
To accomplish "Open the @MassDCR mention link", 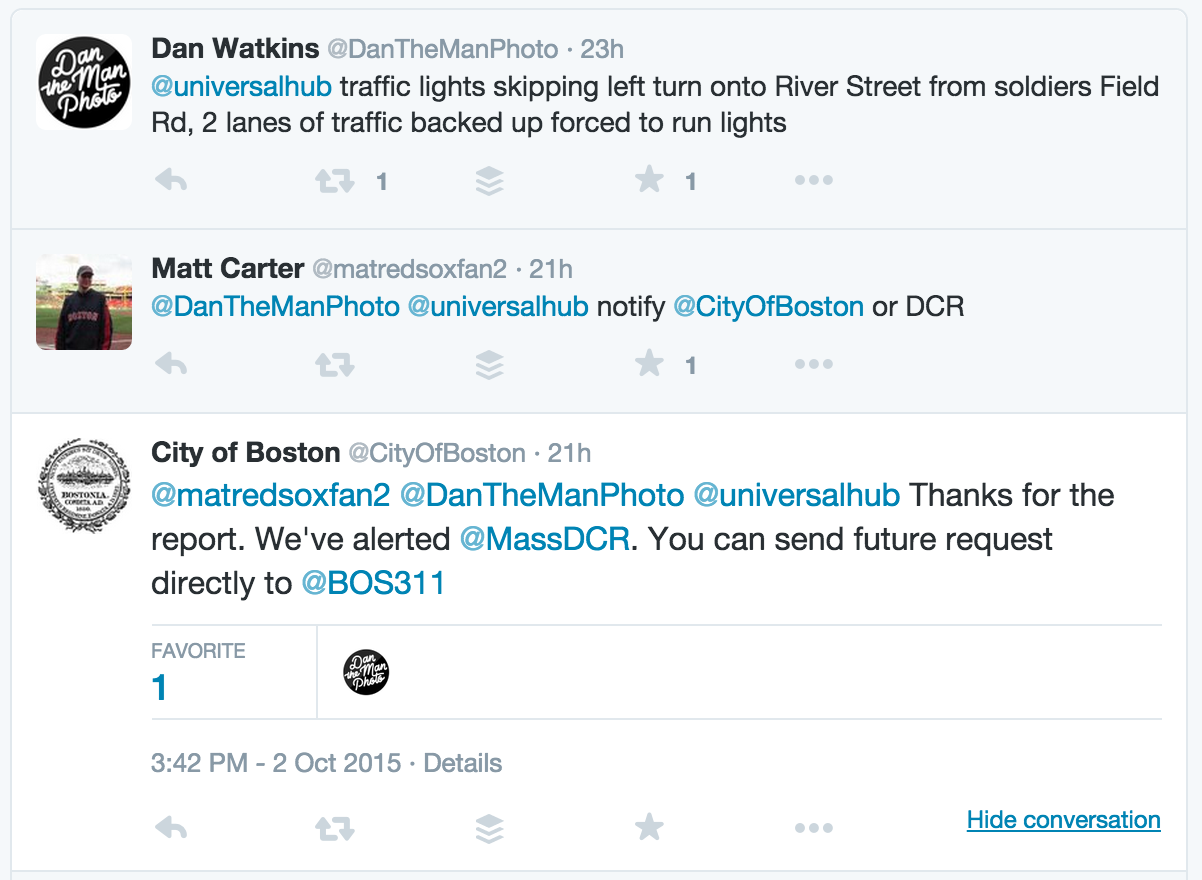I will point(545,540).
